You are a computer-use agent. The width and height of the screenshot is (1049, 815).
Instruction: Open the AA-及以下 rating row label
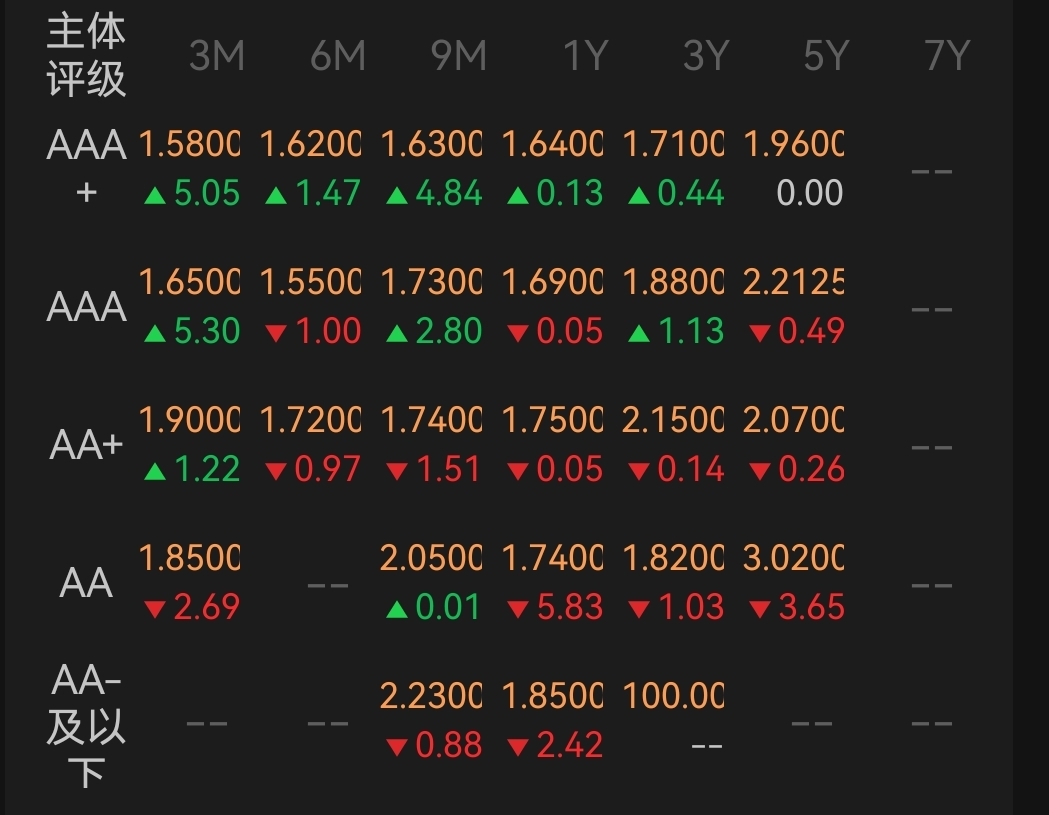tap(86, 722)
